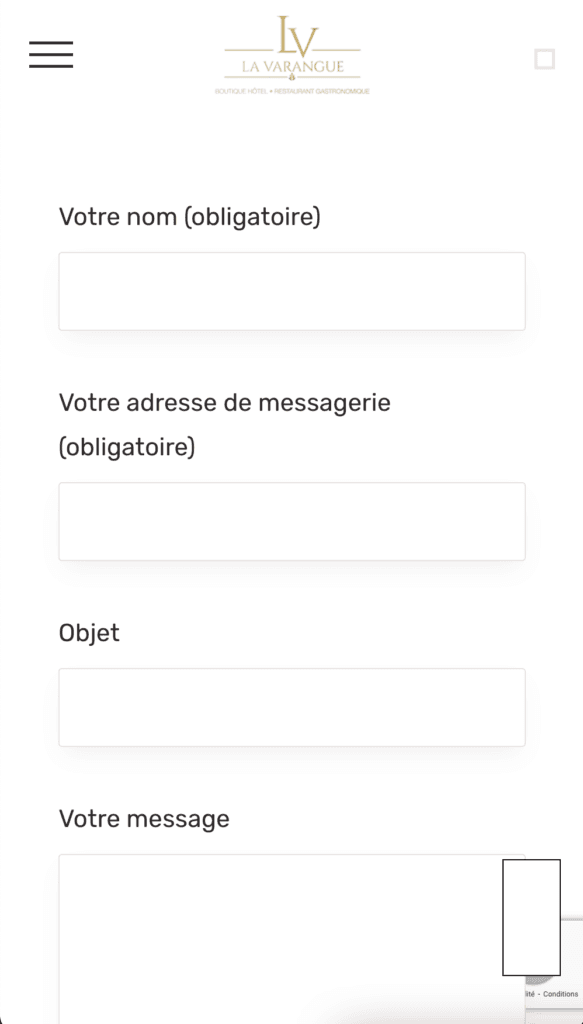Open the truncated Confidentialité link
583x1024 pixels.
(x=529, y=994)
